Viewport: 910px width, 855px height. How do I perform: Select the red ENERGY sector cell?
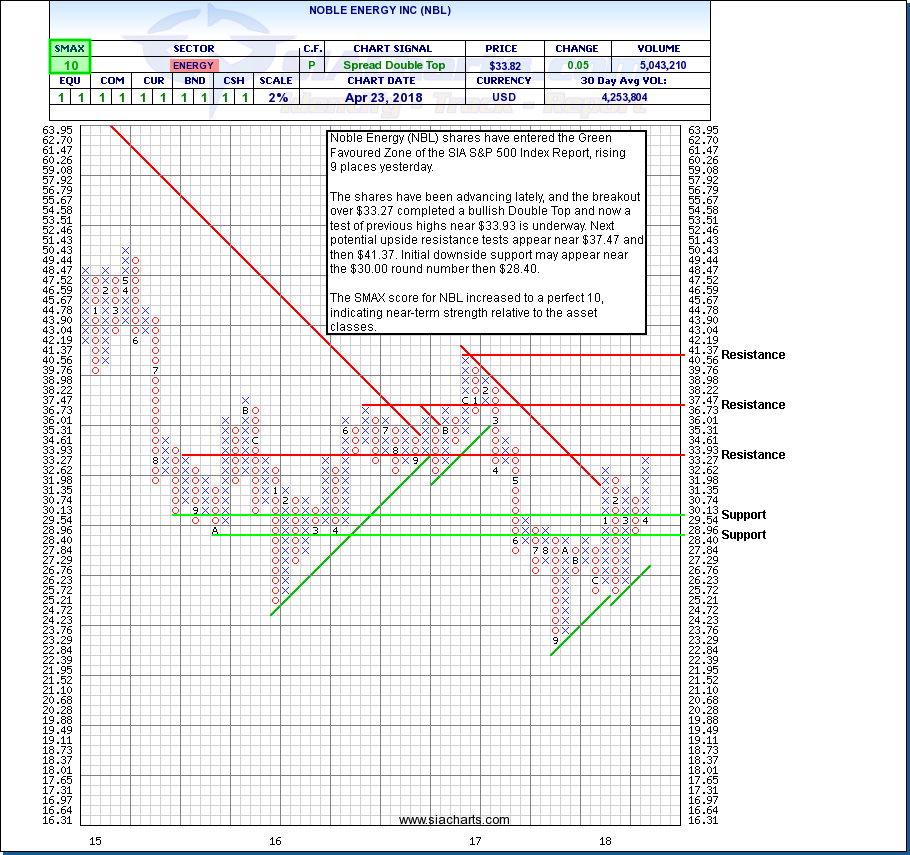coord(193,65)
